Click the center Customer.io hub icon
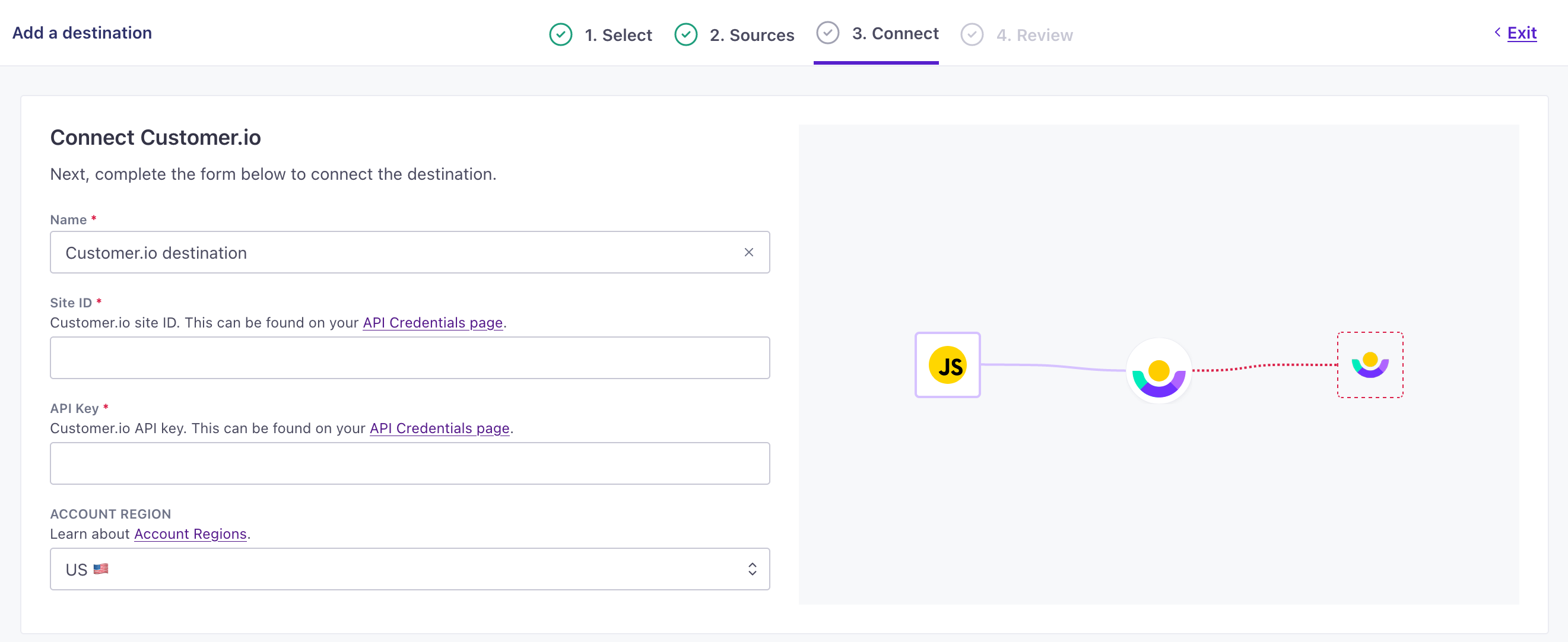The height and width of the screenshot is (642, 1568). (x=1158, y=371)
